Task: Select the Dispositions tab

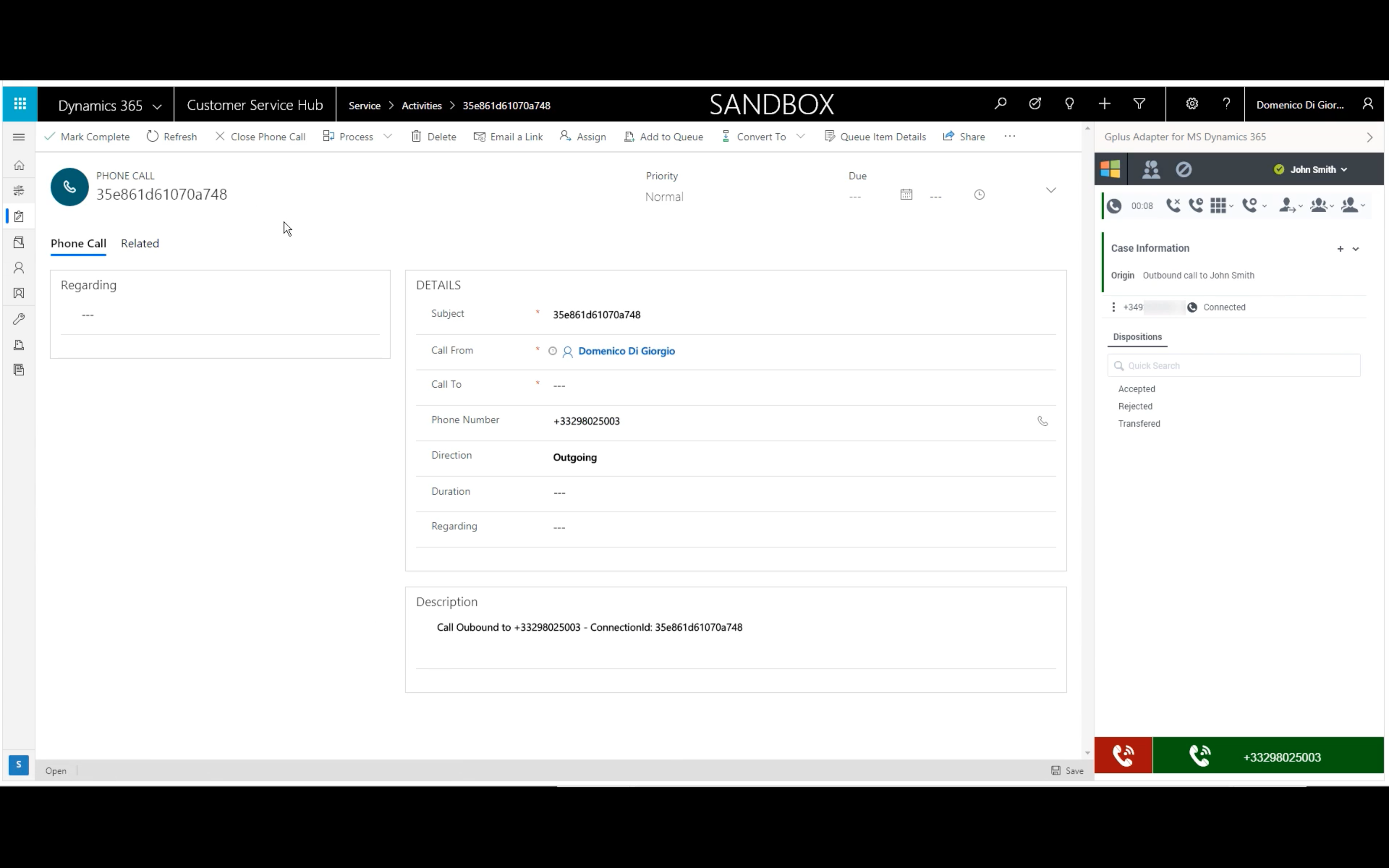Action: [1137, 337]
